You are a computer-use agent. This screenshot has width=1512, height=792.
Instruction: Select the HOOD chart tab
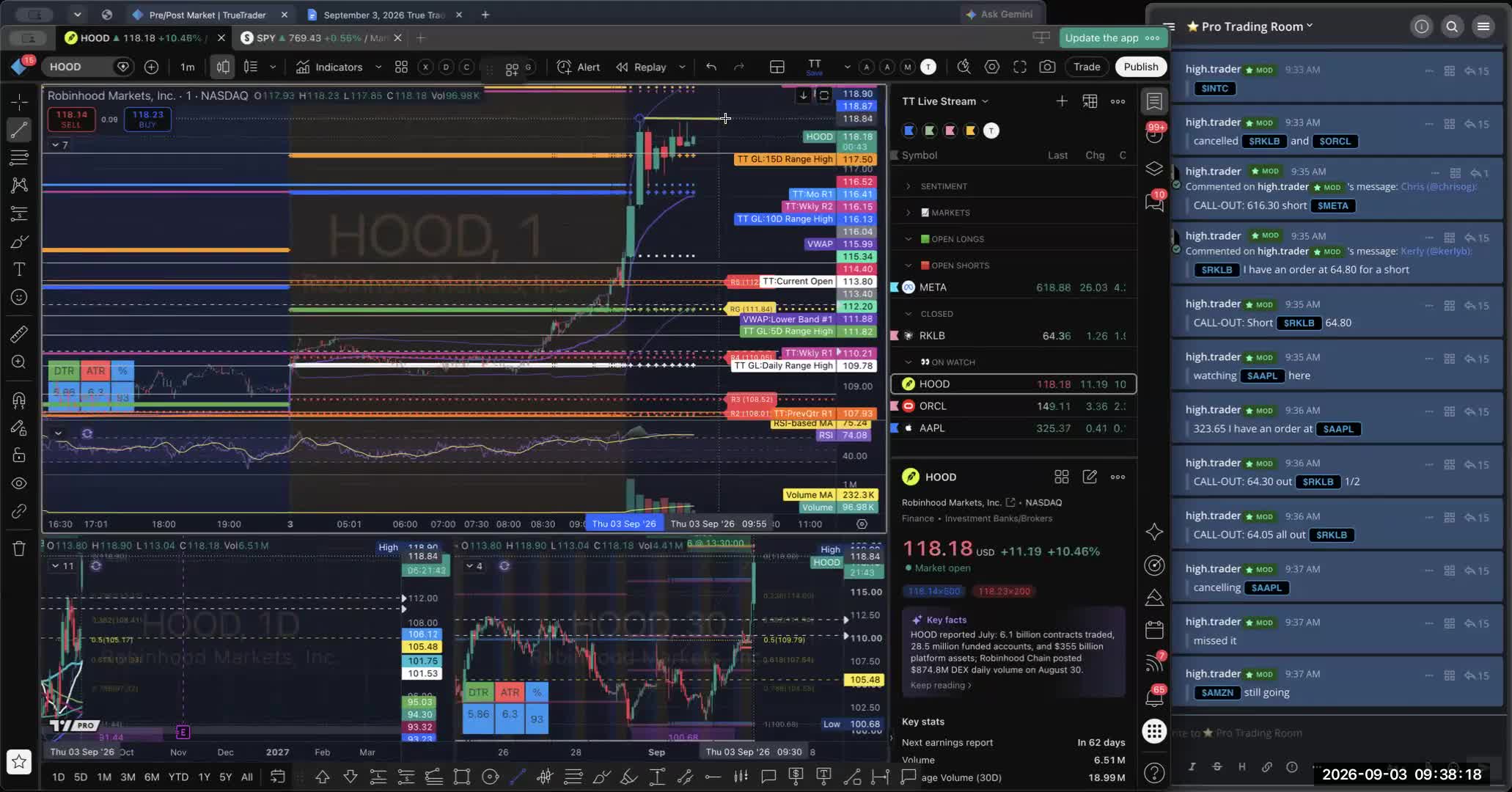tap(143, 38)
